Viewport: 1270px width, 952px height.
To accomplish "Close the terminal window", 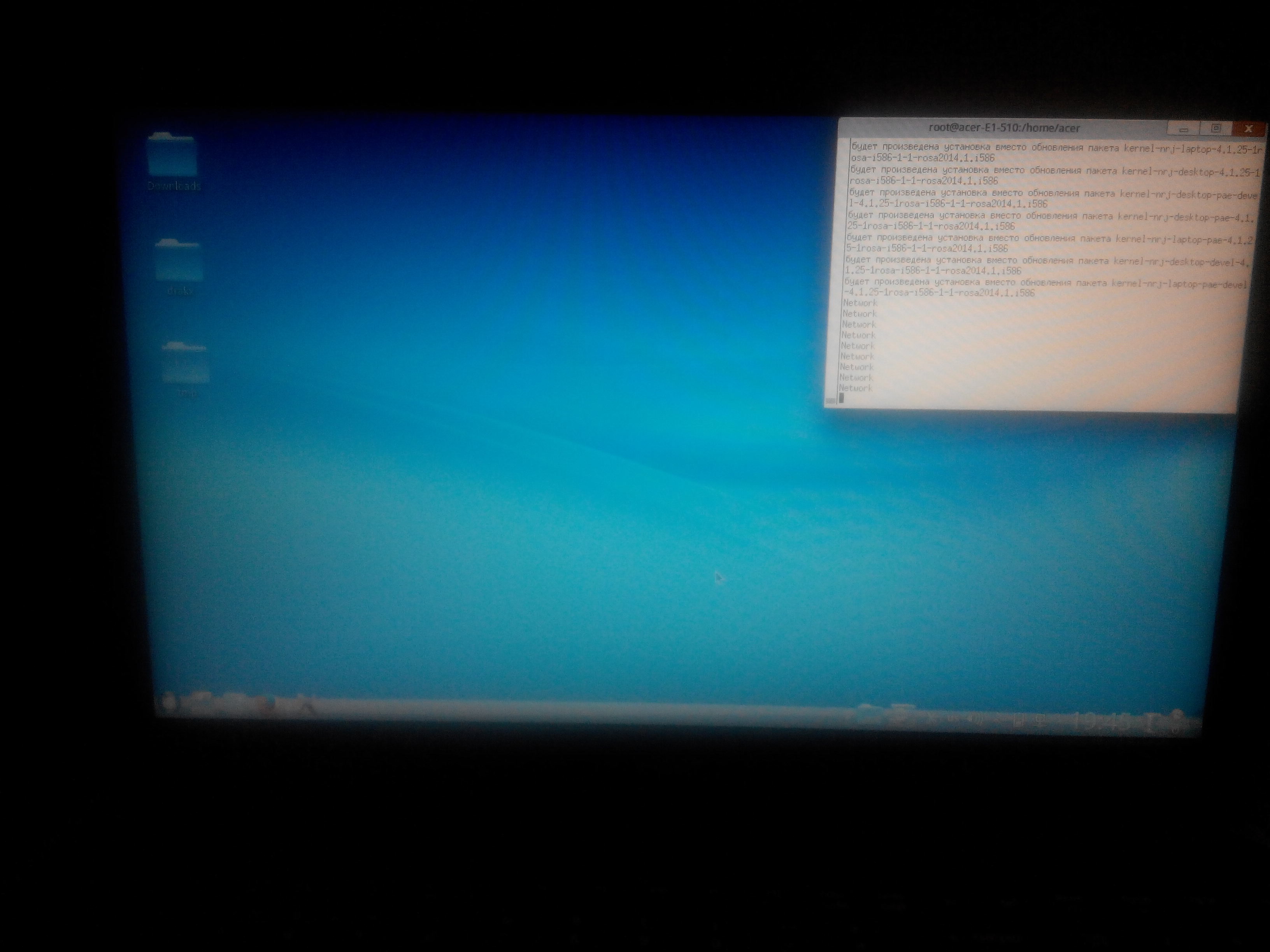I will (1249, 129).
